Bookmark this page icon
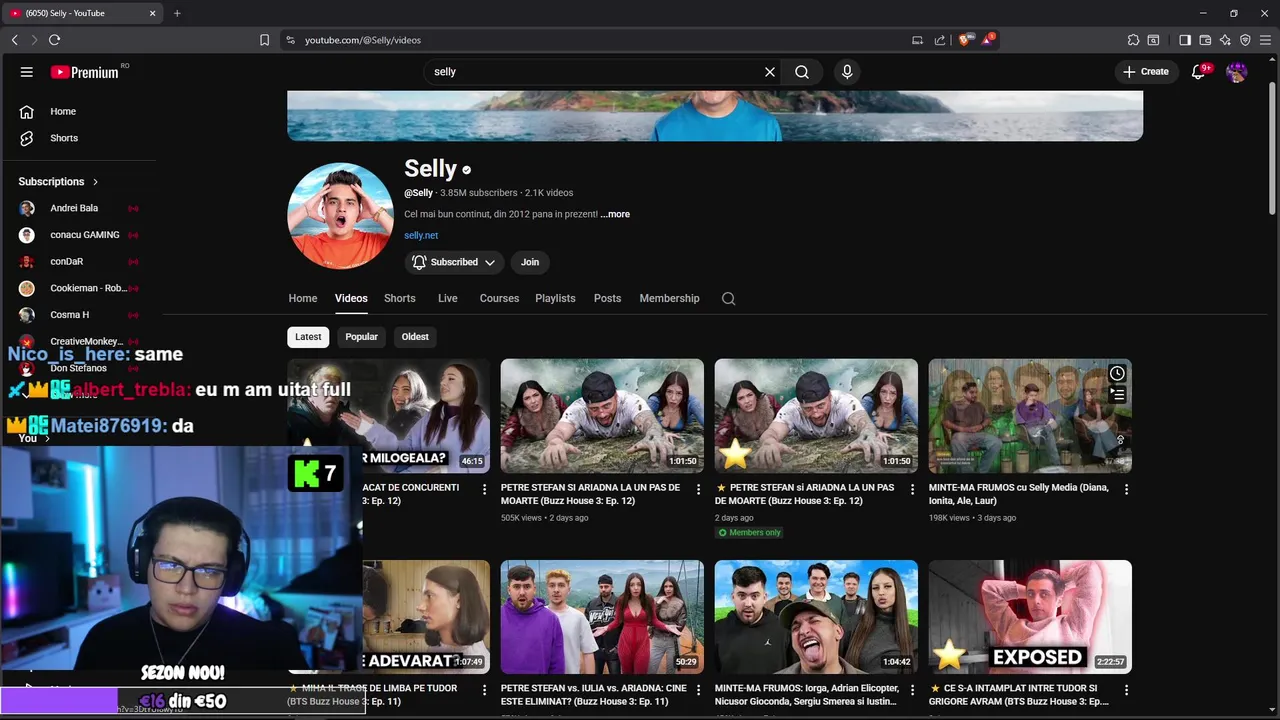Image resolution: width=1280 pixels, height=720 pixels. click(264, 40)
